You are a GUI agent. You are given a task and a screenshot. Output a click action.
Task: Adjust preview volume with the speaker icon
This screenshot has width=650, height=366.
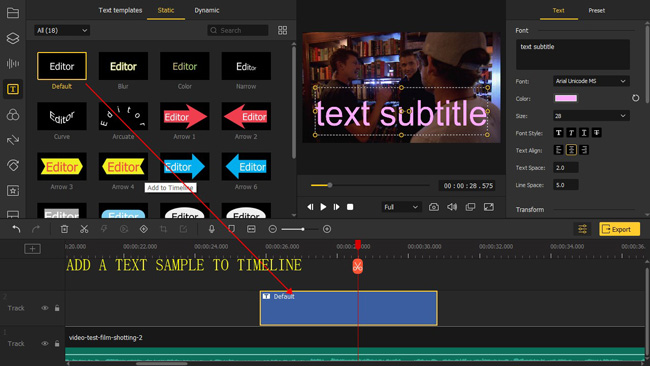click(x=452, y=207)
